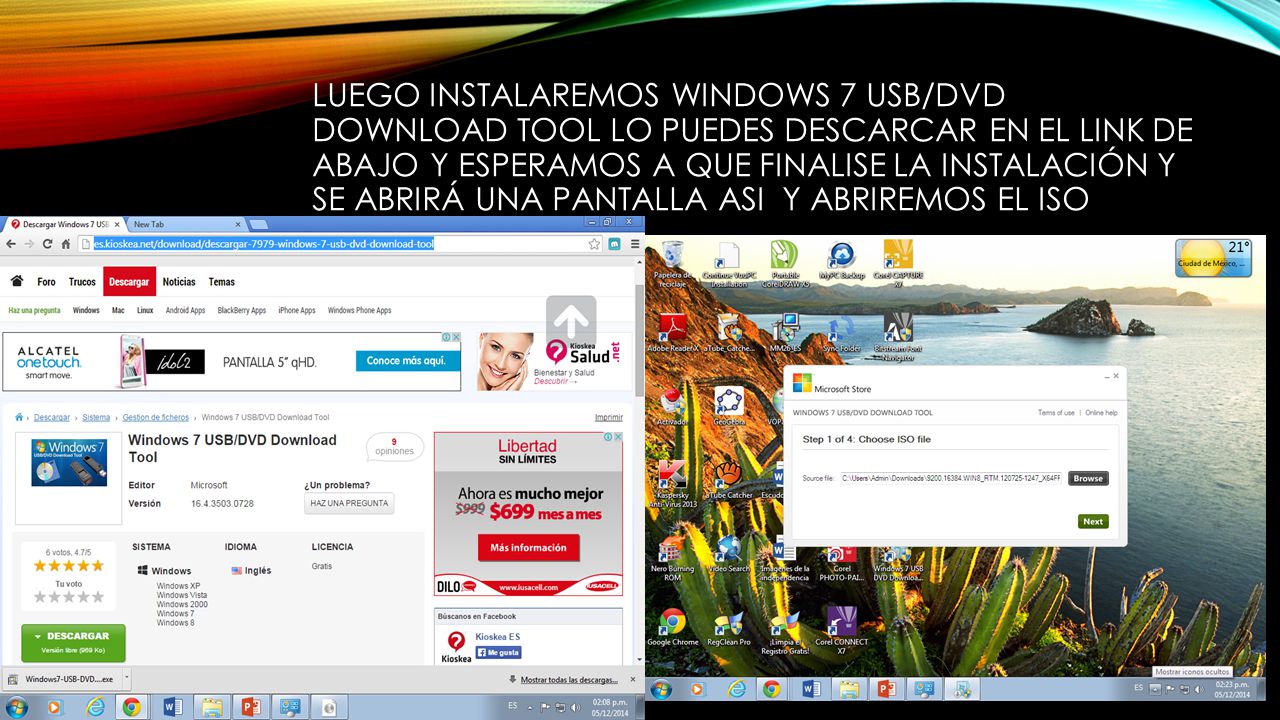Open Online help in download tool
The image size is (1280, 720).
(1102, 413)
